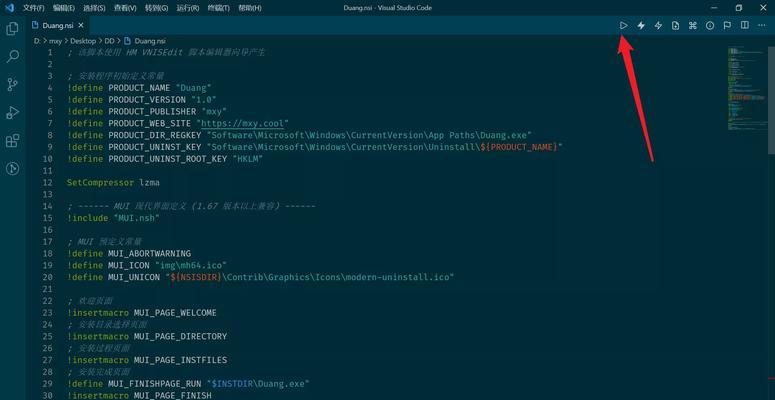The width and height of the screenshot is (775, 400).
Task: Open the 查看(V) menu
Action: [x=125, y=8]
